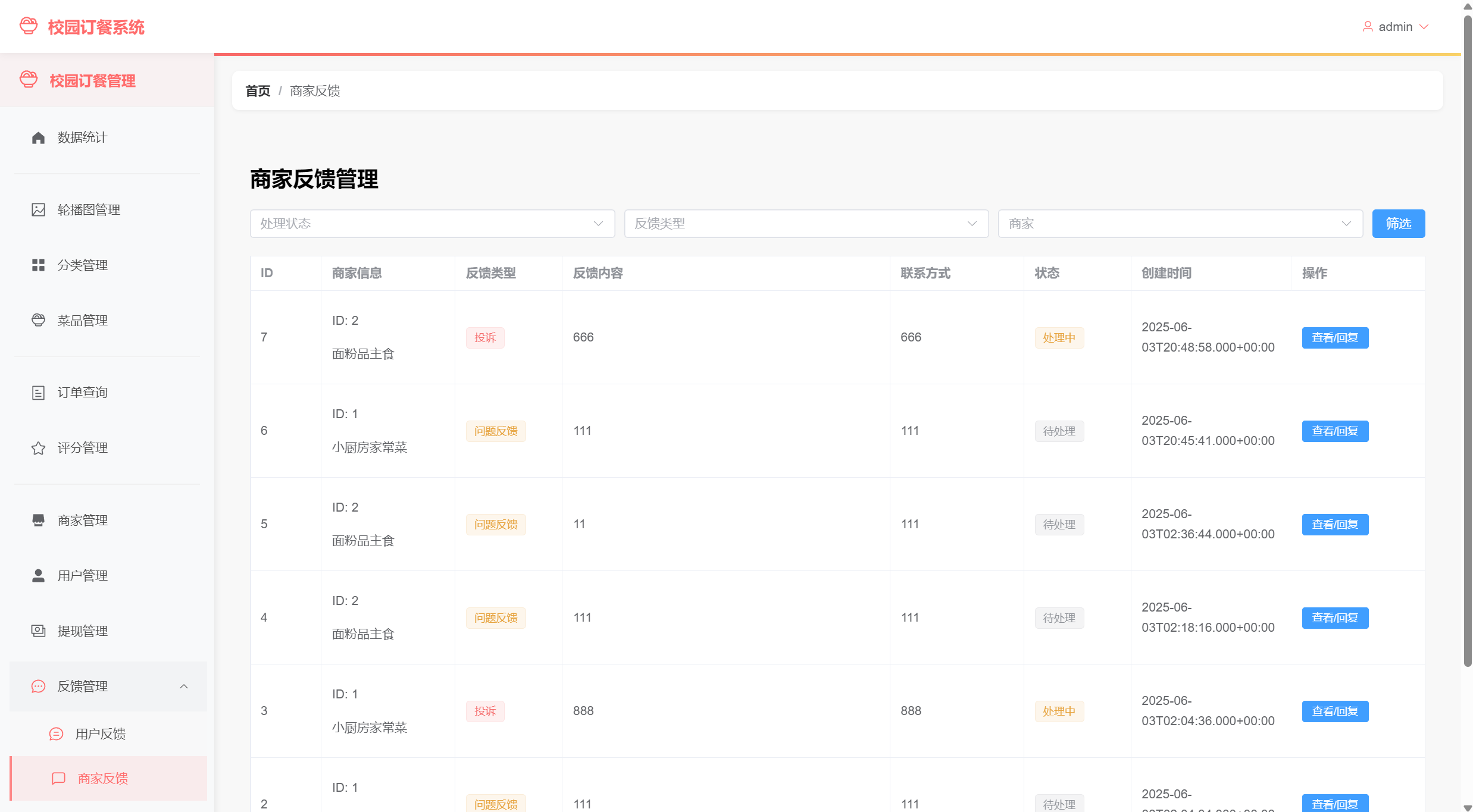Screen dimensions: 1473x812
Task: Click the shop icon for 商家管理
Action: pyautogui.click(x=38, y=521)
